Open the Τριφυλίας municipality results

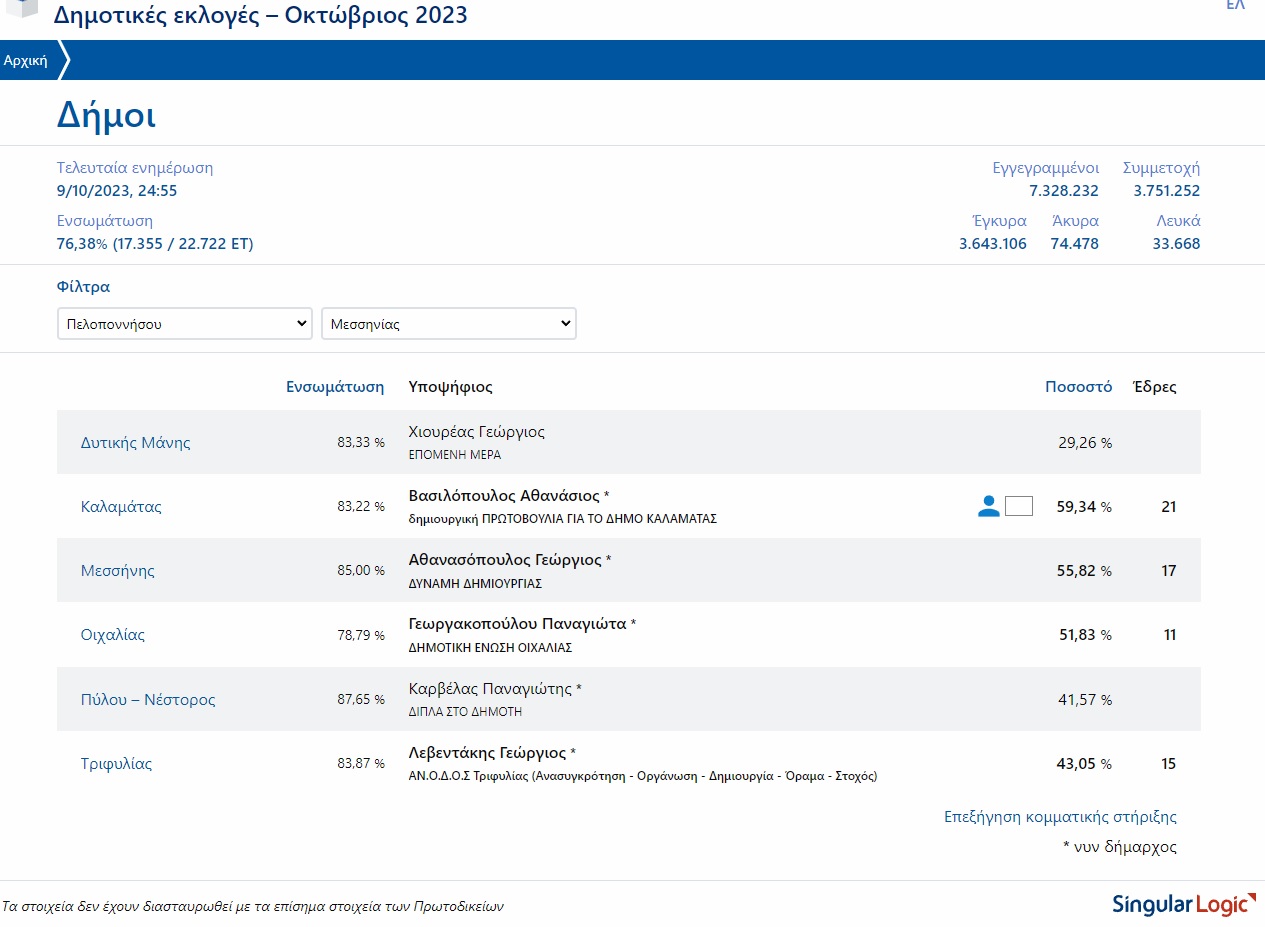pyautogui.click(x=116, y=764)
